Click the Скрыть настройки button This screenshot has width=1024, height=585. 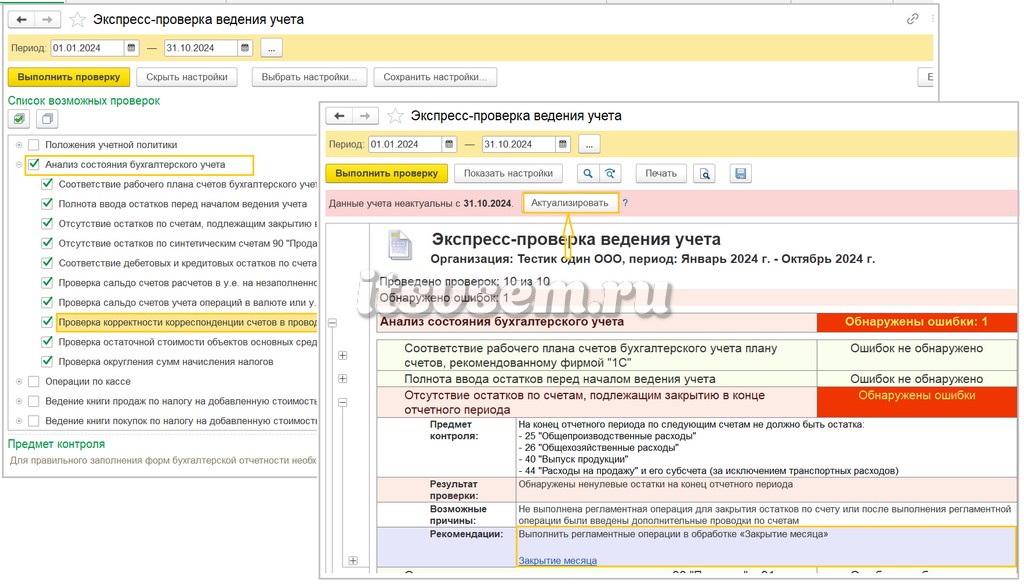click(187, 77)
